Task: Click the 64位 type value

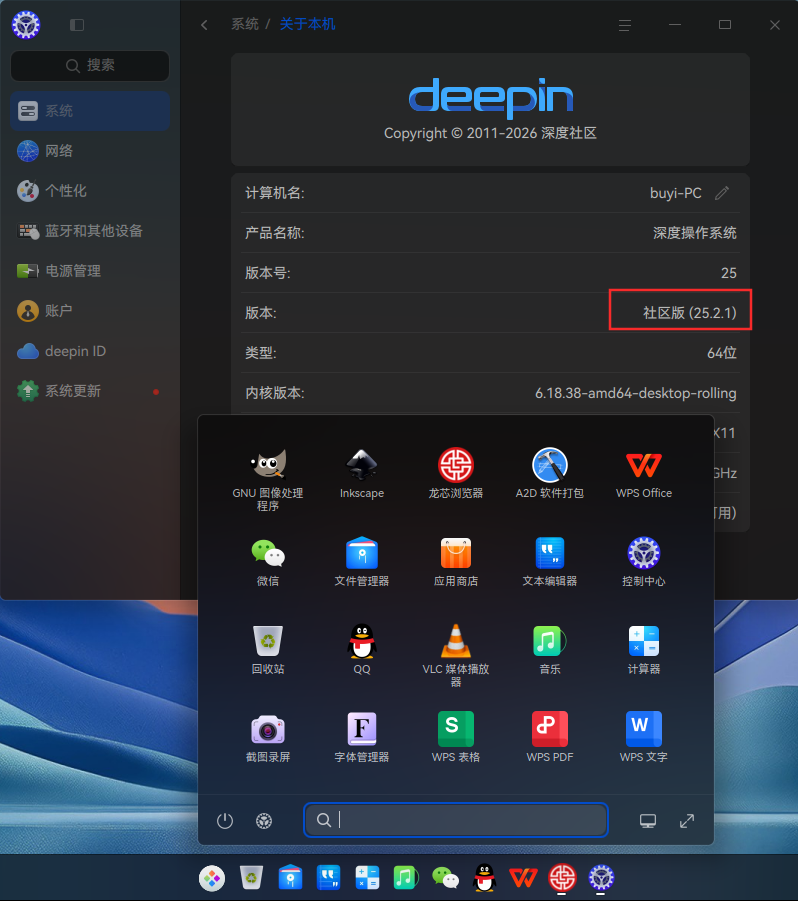Action: [722, 353]
